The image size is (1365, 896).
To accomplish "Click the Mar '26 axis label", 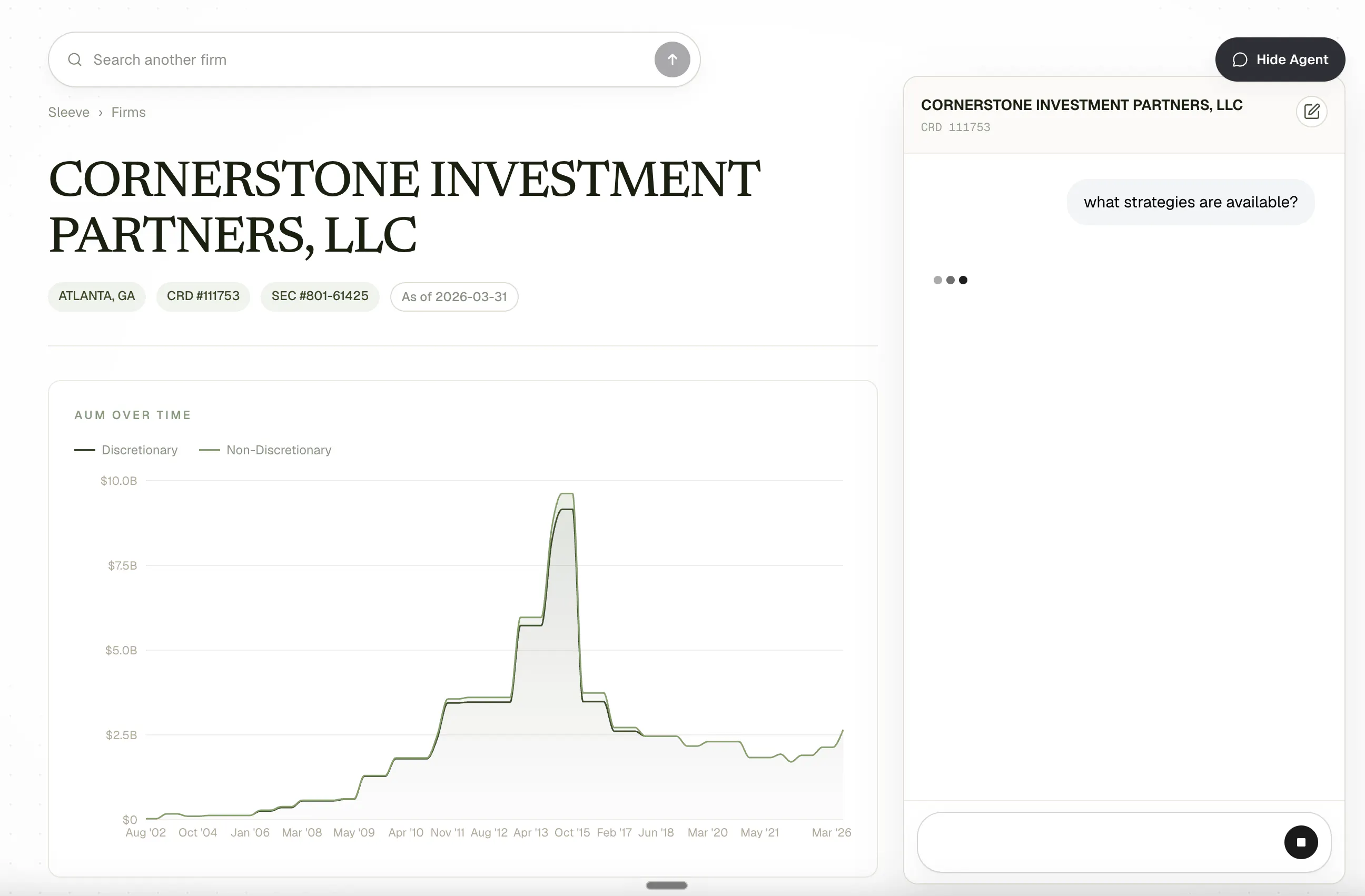I will coord(832,832).
